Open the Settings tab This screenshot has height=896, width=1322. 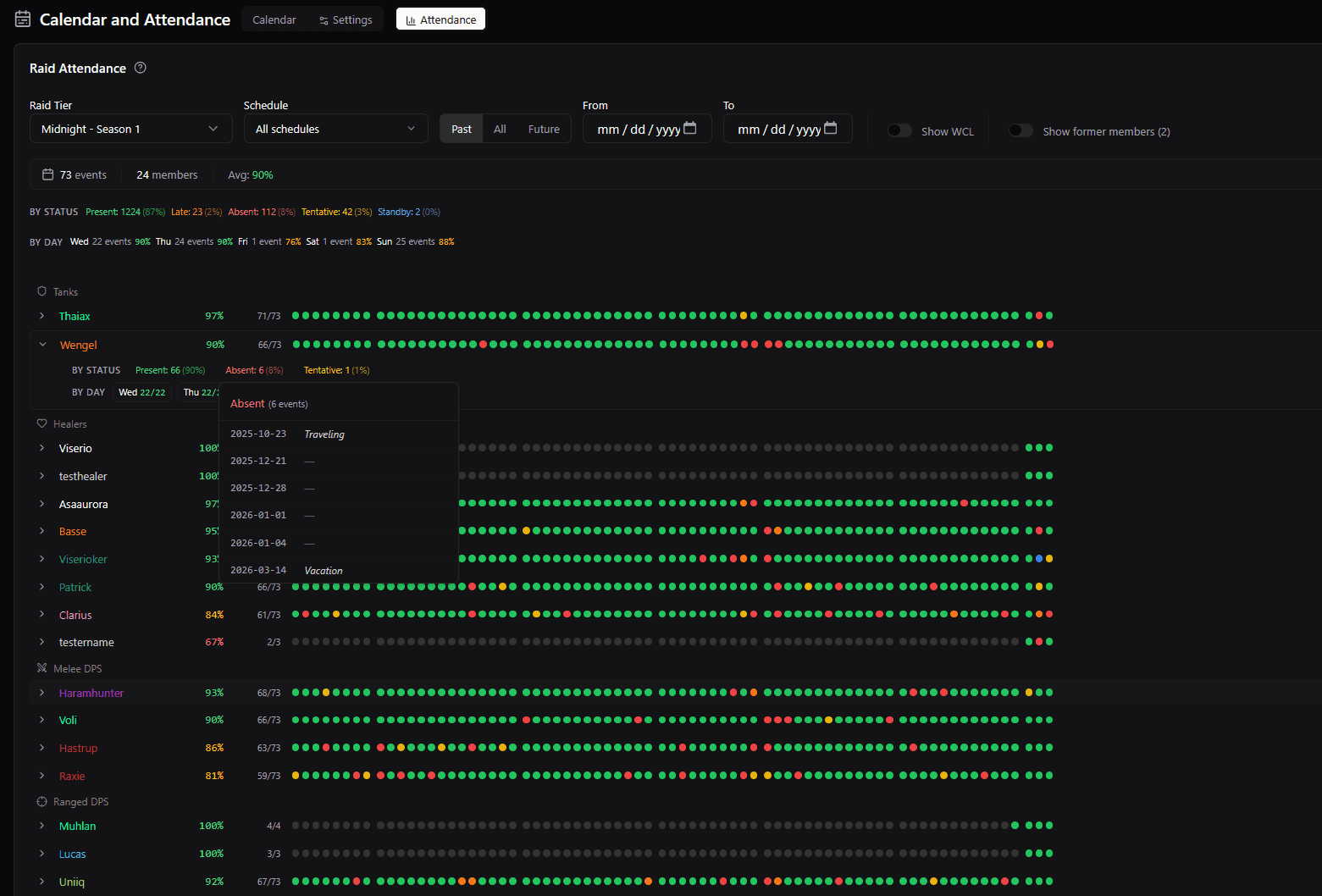[x=346, y=19]
